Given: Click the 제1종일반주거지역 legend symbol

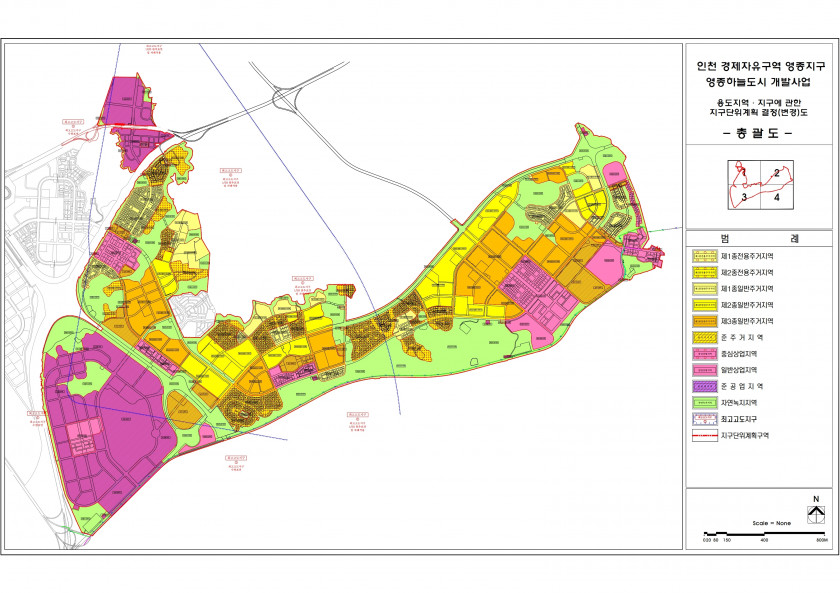Looking at the screenshot, I should (x=707, y=289).
